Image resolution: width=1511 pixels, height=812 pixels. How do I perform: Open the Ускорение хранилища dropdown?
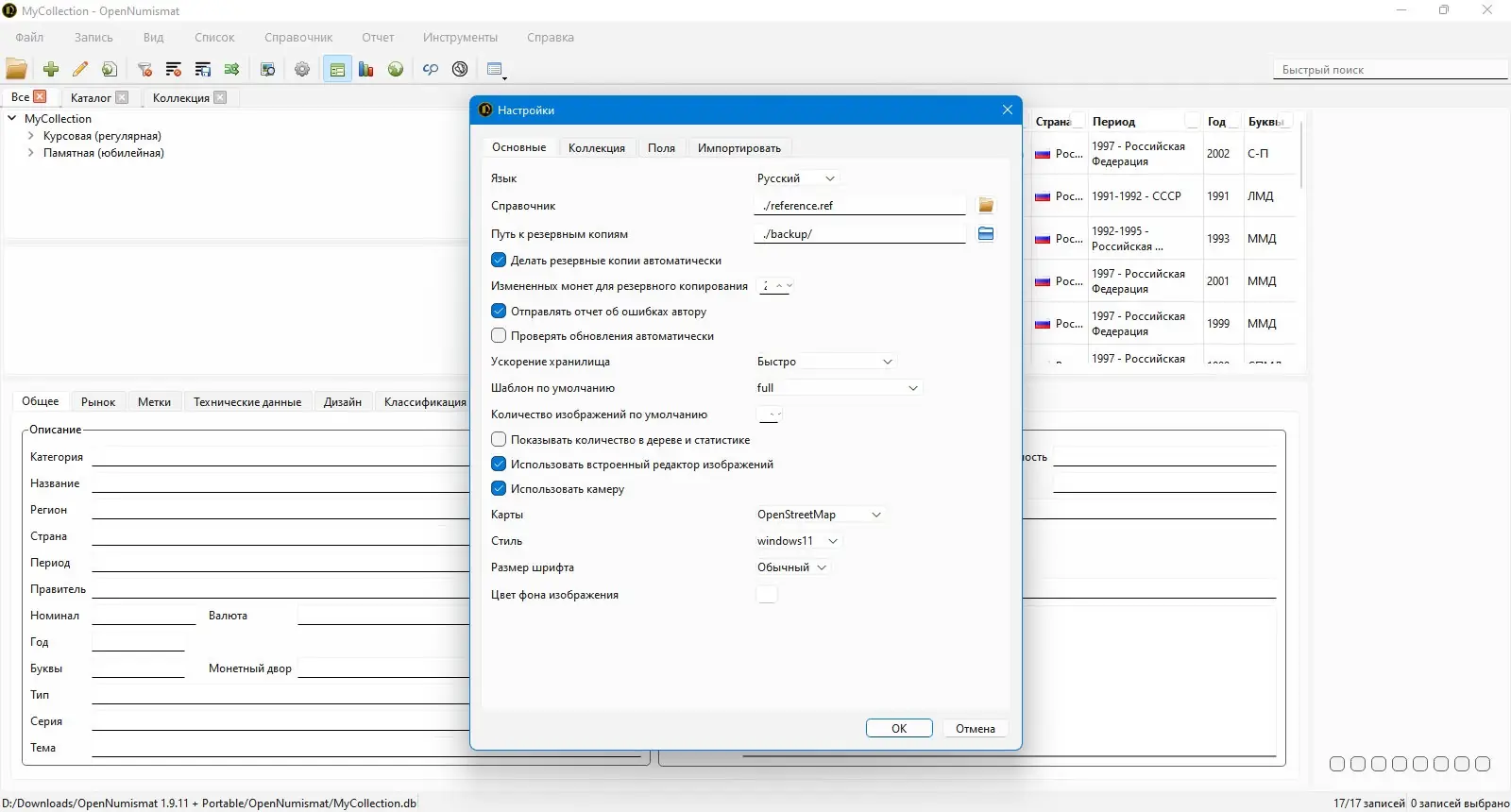click(x=824, y=362)
